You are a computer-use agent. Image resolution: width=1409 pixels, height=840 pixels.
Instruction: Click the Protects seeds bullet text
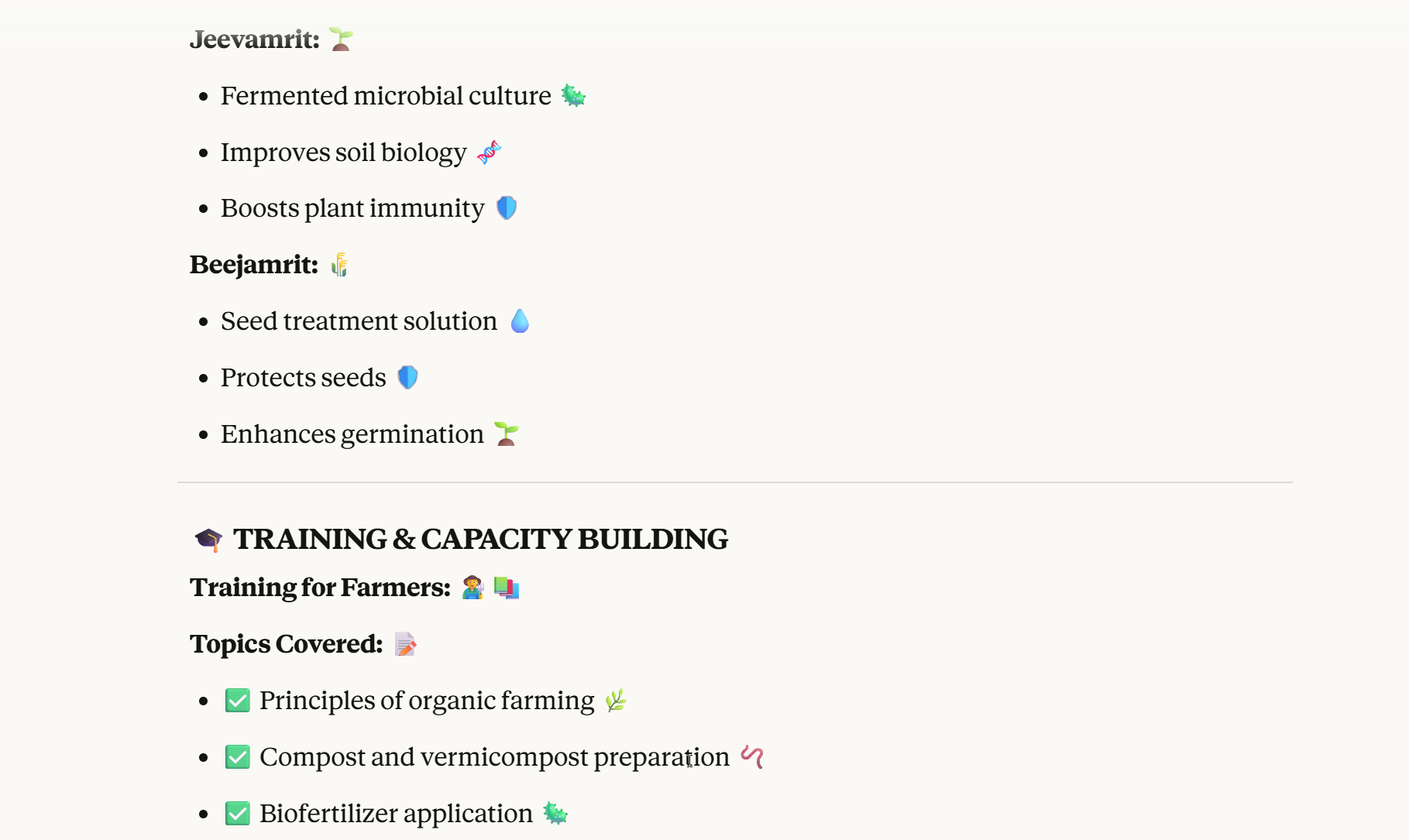[x=304, y=378]
